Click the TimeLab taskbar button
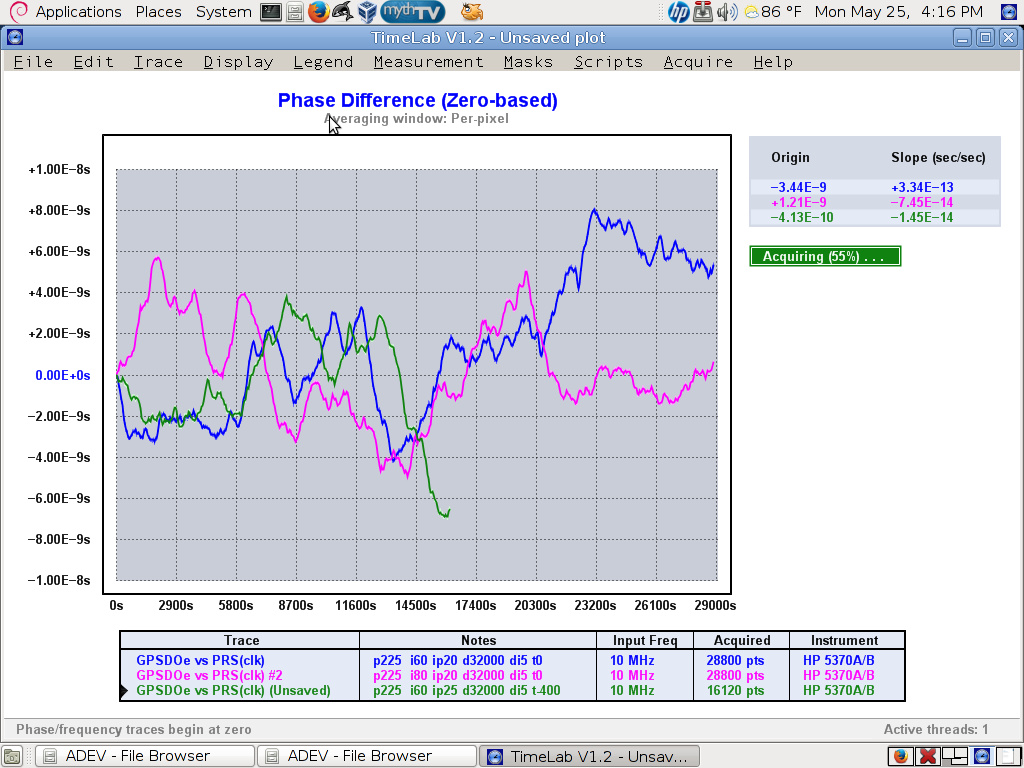This screenshot has width=1024, height=768. coord(588,756)
